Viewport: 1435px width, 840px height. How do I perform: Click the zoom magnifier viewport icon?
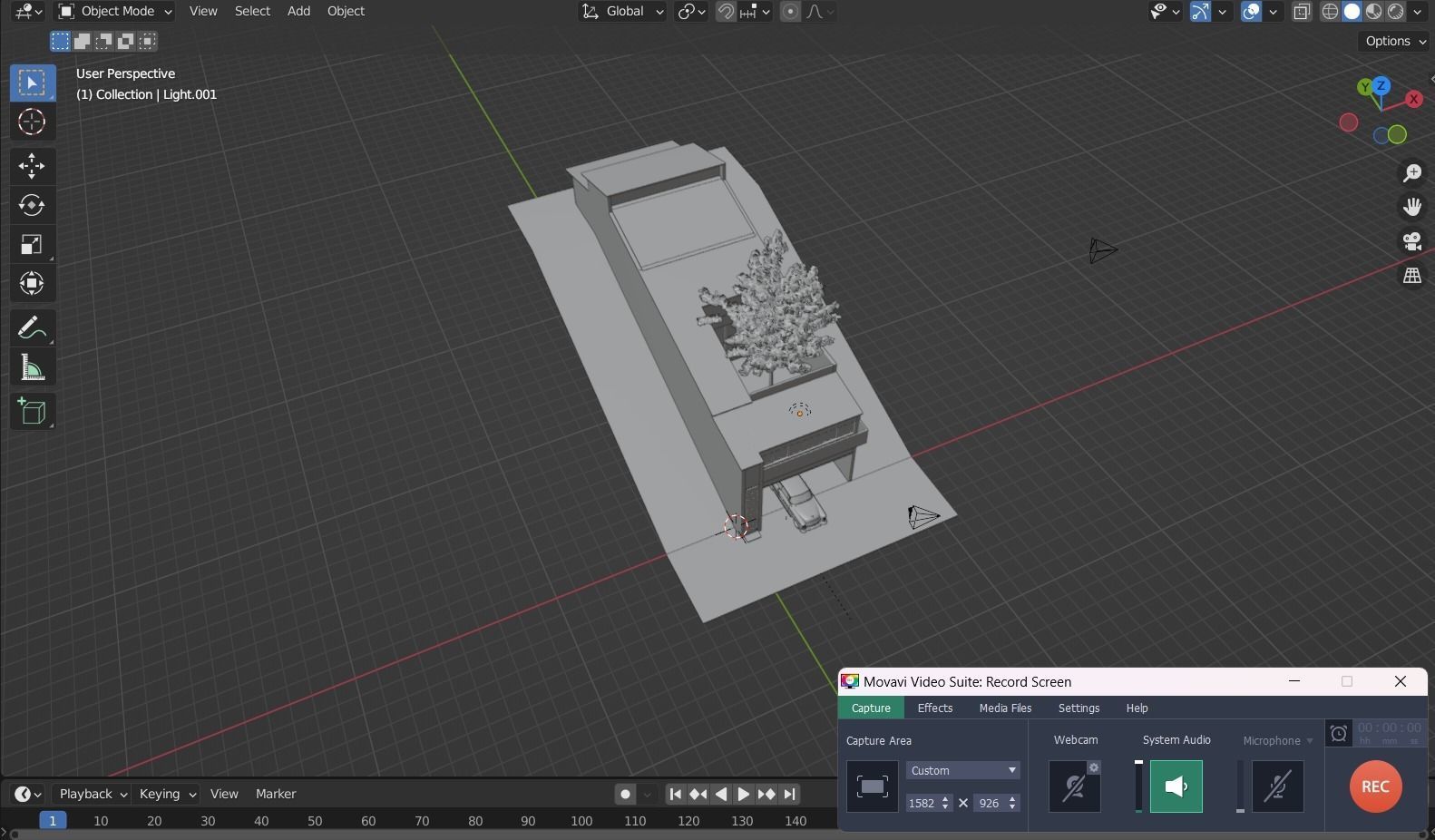1412,173
